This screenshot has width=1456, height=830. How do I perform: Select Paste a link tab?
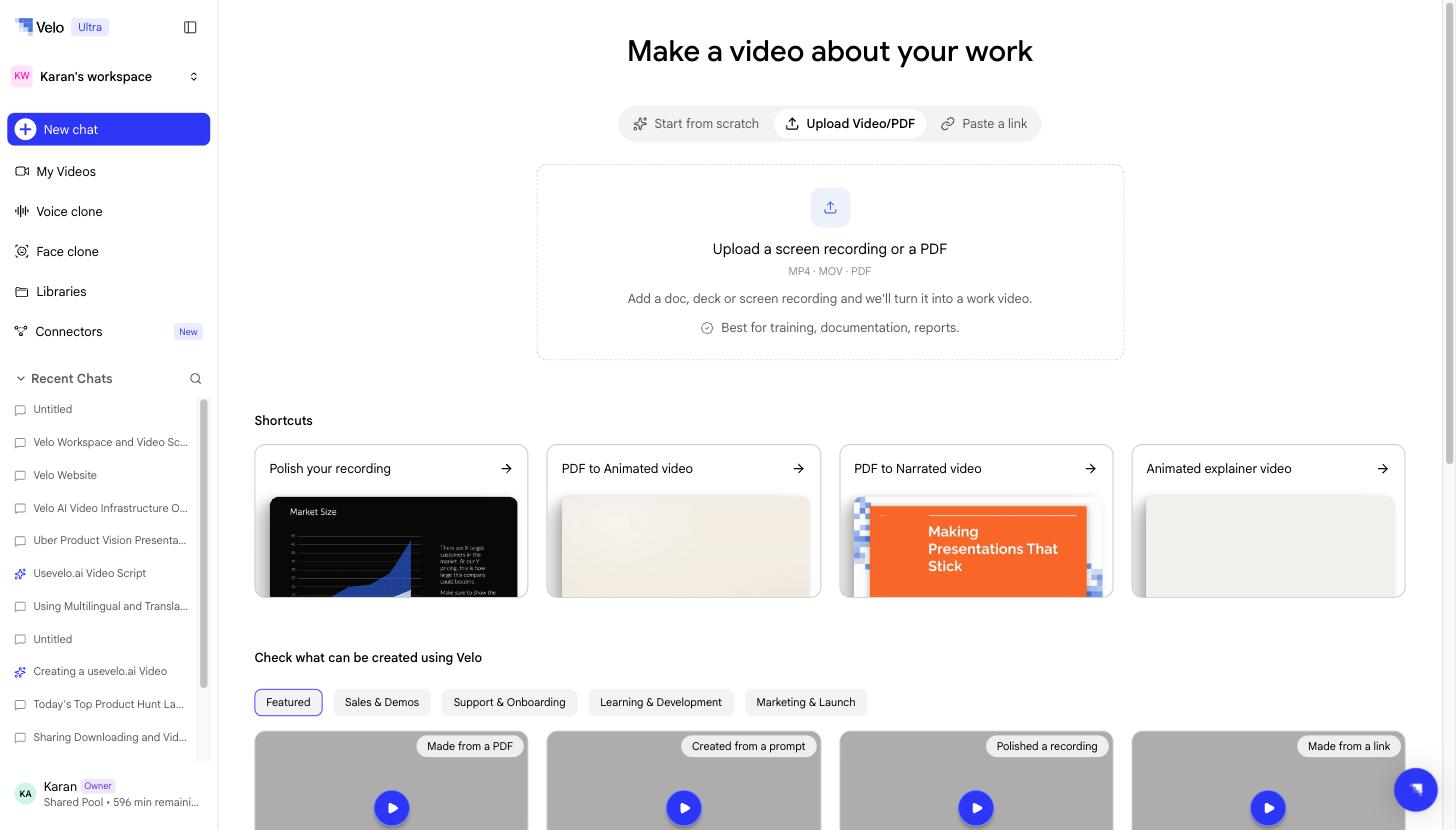[984, 123]
